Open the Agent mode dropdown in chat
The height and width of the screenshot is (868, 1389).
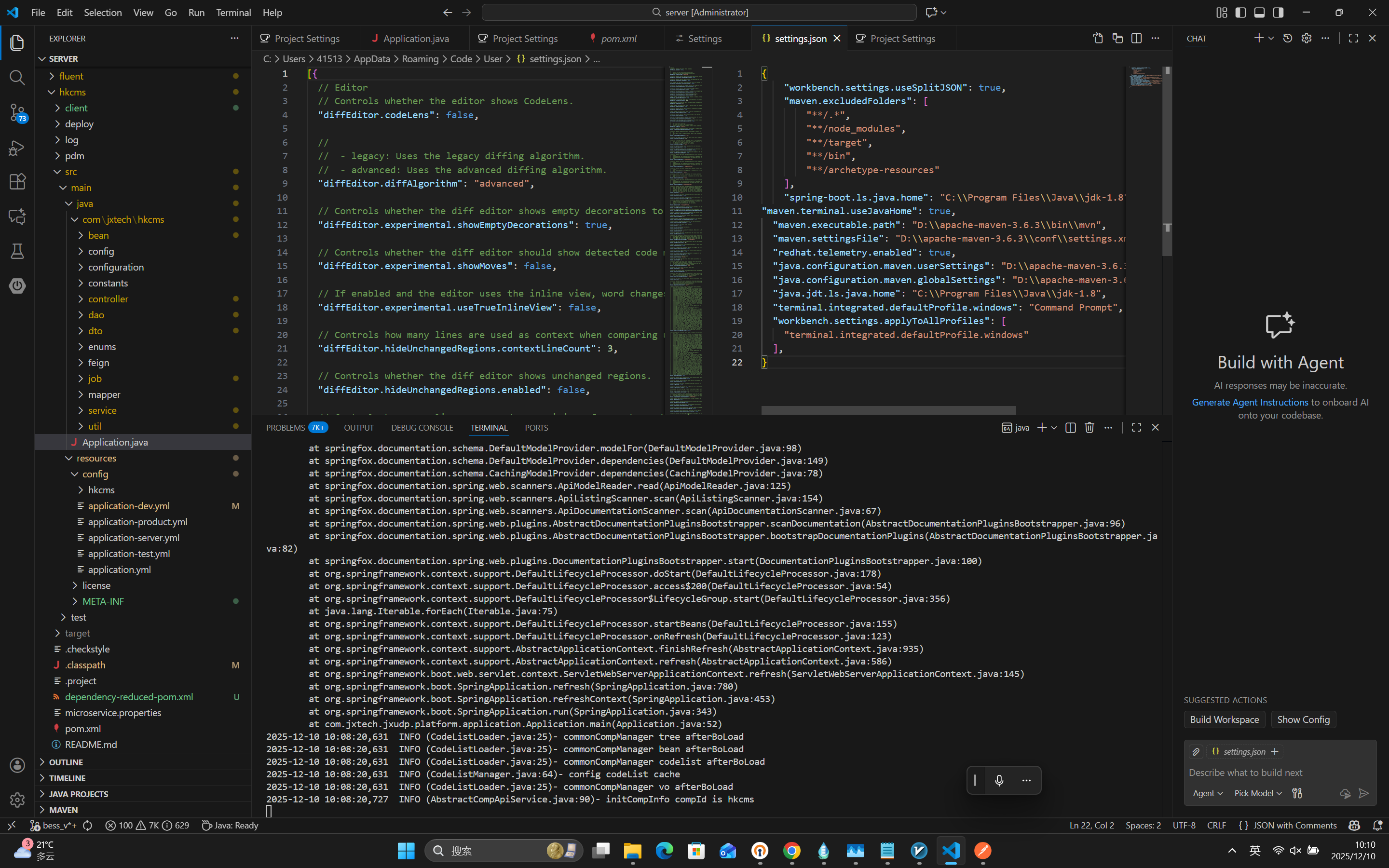pos(1208,793)
